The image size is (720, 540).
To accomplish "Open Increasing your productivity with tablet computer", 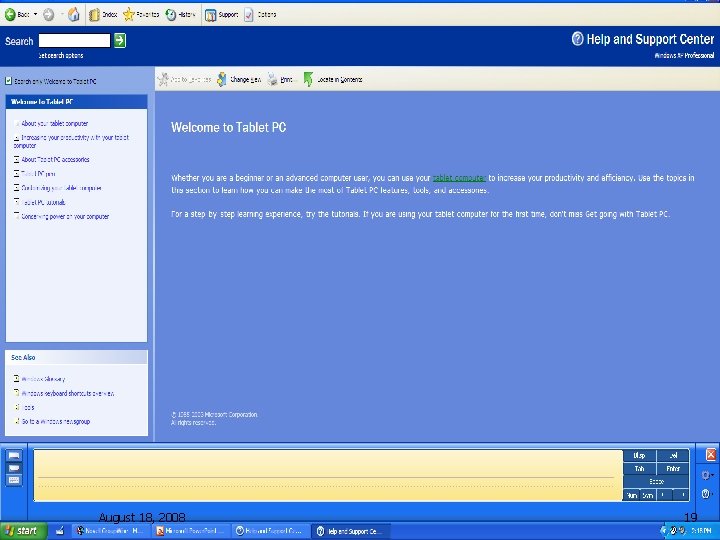I will (72, 141).
